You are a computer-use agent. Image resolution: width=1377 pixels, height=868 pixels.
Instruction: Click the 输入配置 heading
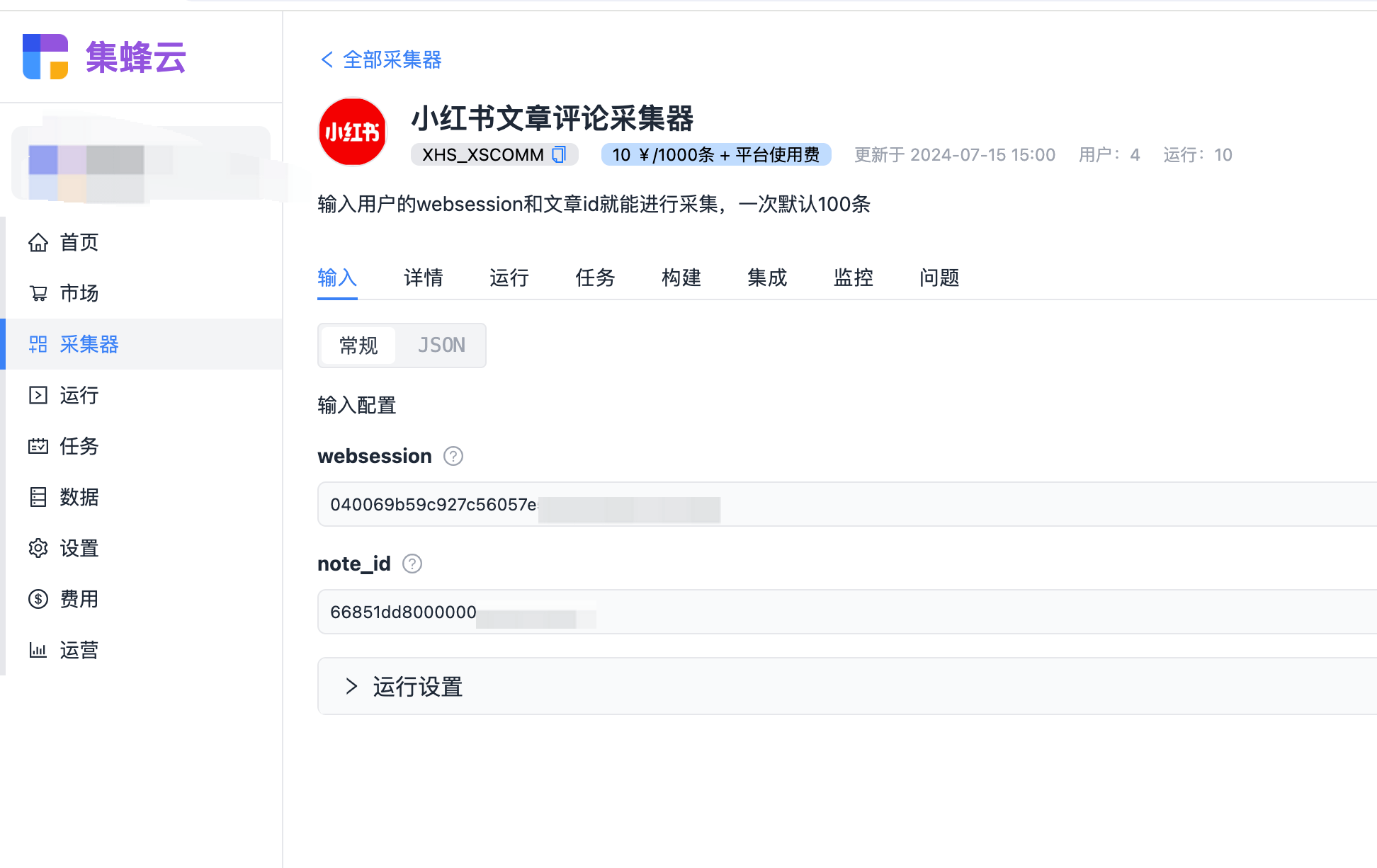pyautogui.click(x=357, y=405)
